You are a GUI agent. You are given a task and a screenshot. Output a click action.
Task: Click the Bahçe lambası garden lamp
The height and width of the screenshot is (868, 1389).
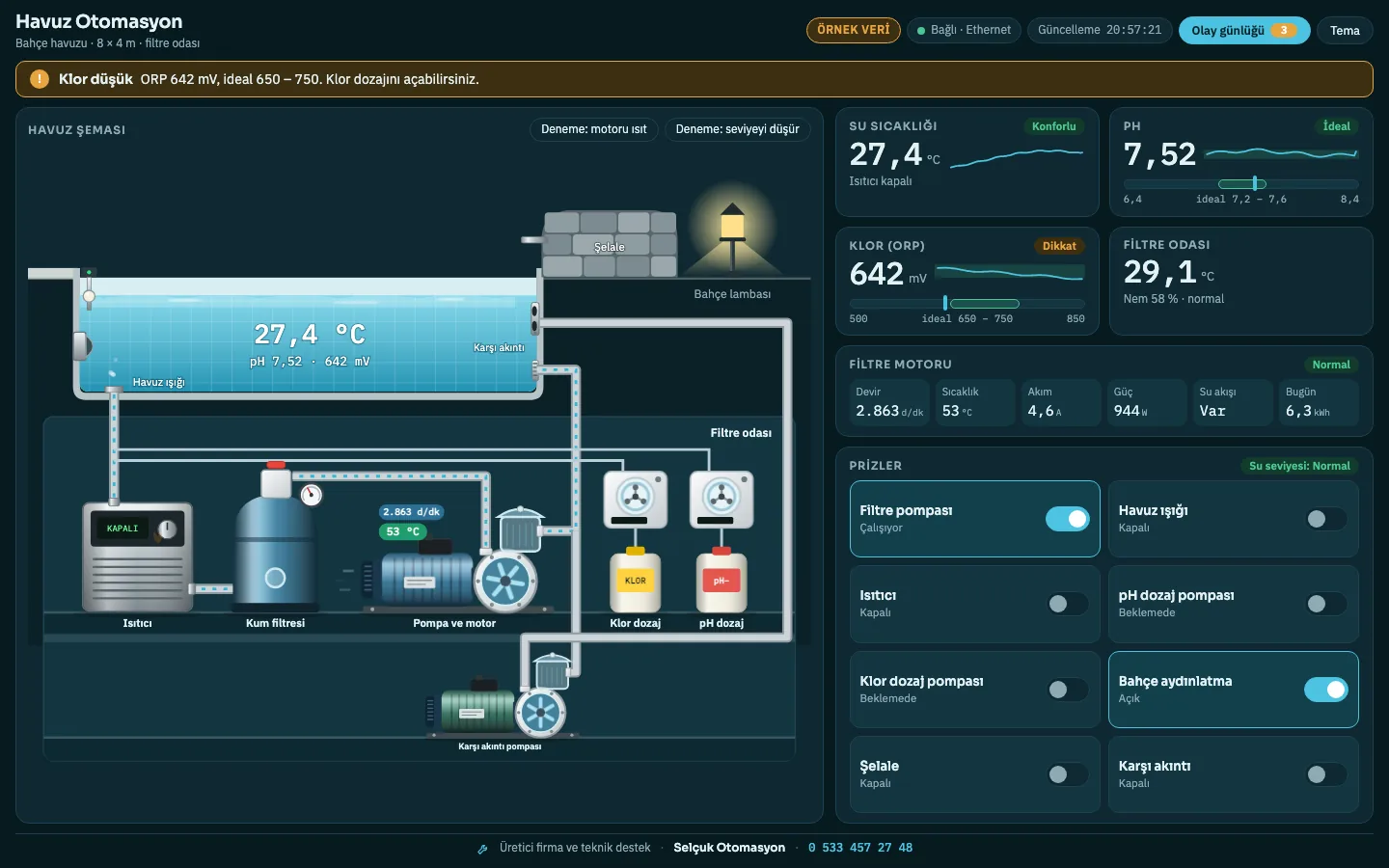733,236
